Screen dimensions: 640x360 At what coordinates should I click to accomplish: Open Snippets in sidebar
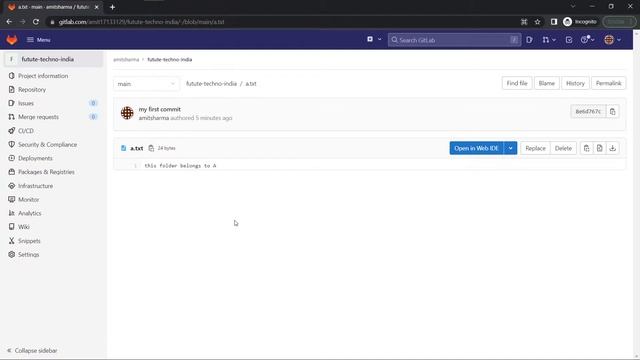pos(29,241)
